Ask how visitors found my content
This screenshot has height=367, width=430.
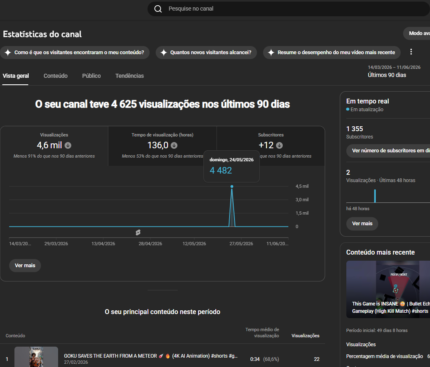75,52
